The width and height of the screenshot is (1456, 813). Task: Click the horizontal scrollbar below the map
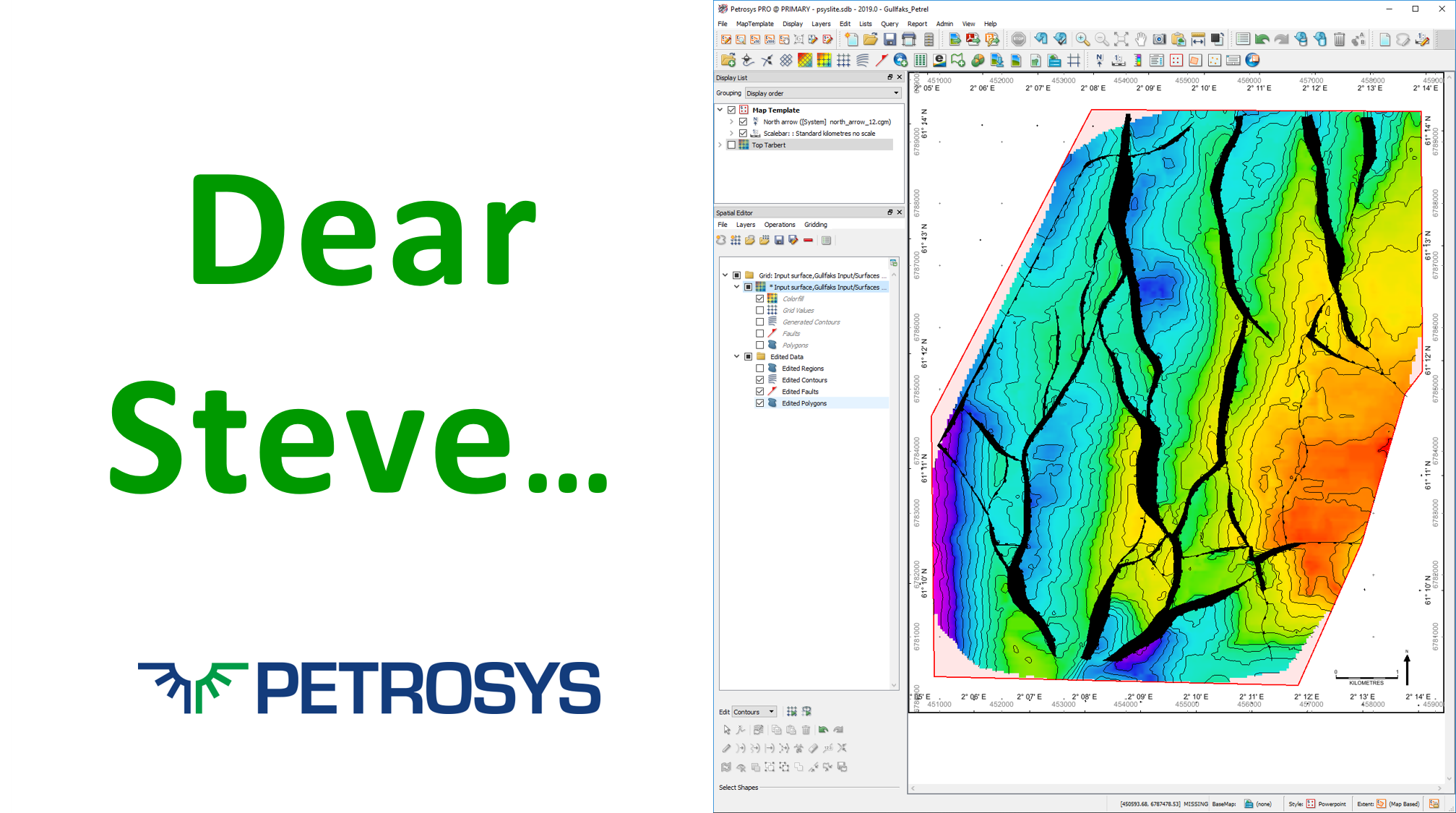[x=1176, y=788]
